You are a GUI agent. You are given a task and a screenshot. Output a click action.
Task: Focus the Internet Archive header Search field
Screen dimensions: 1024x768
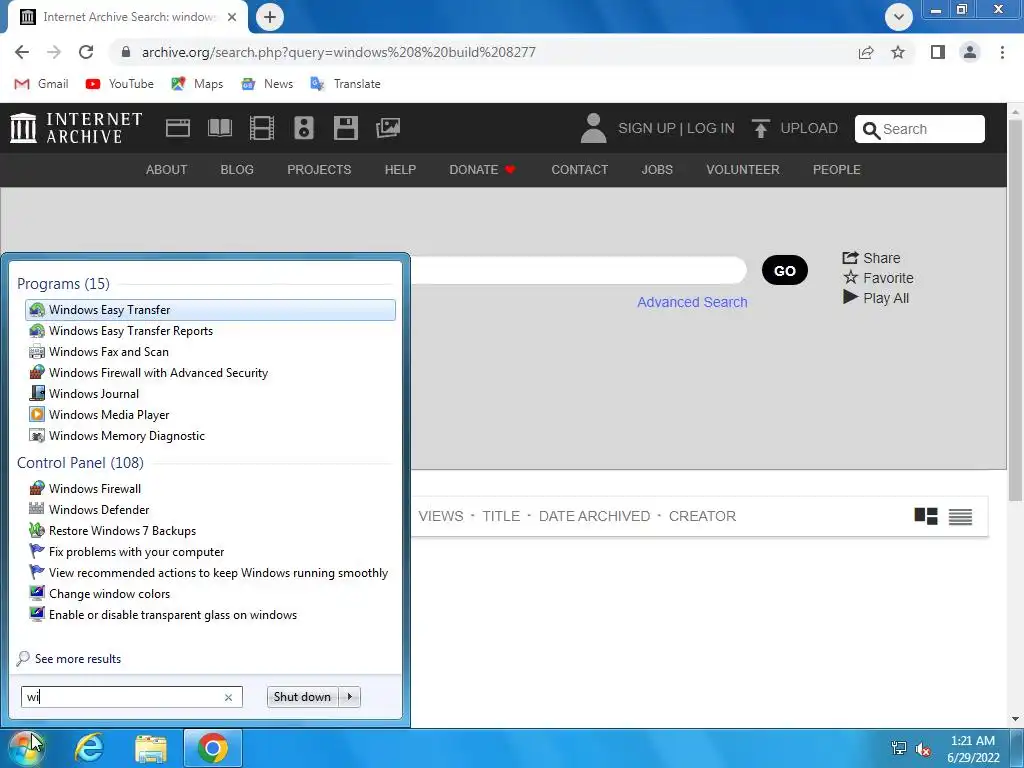[920, 129]
